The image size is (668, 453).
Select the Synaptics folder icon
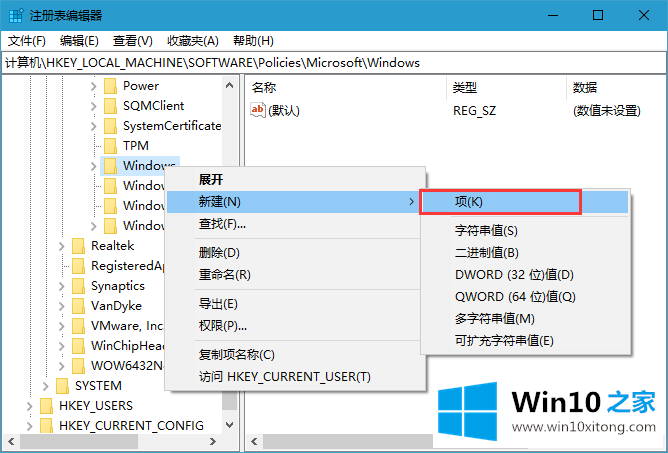point(79,286)
